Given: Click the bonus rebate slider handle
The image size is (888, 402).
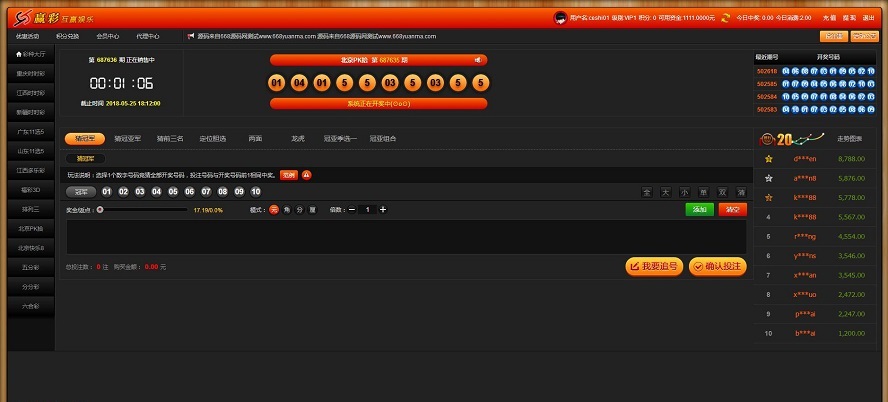Looking at the screenshot, I should click(100, 210).
